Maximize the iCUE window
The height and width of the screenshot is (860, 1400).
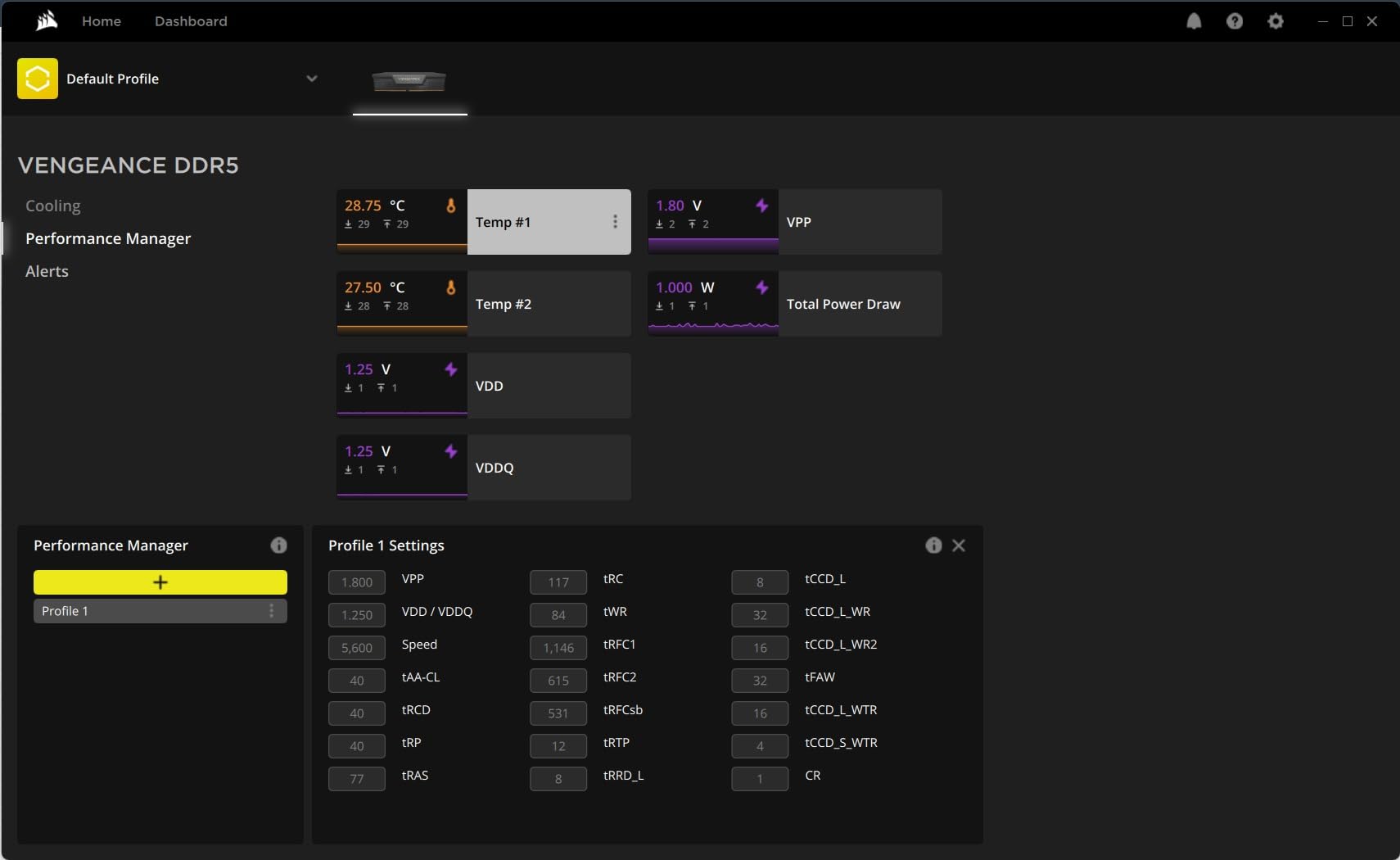point(1348,21)
